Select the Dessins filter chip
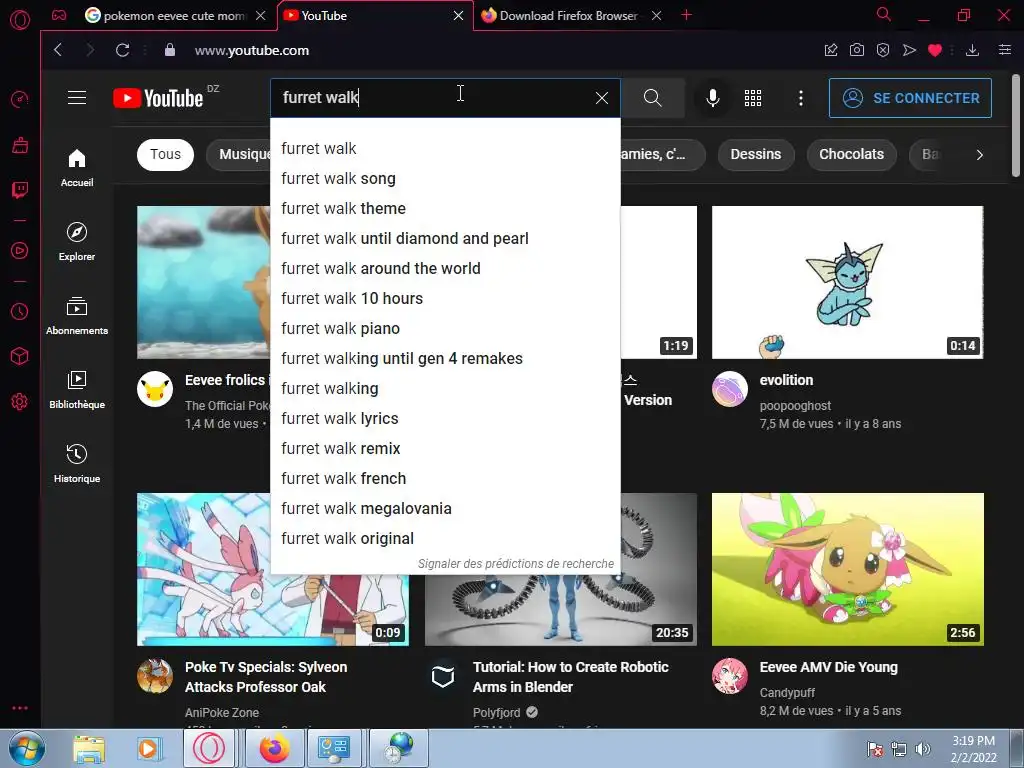Viewport: 1024px width, 768px height. [x=756, y=155]
